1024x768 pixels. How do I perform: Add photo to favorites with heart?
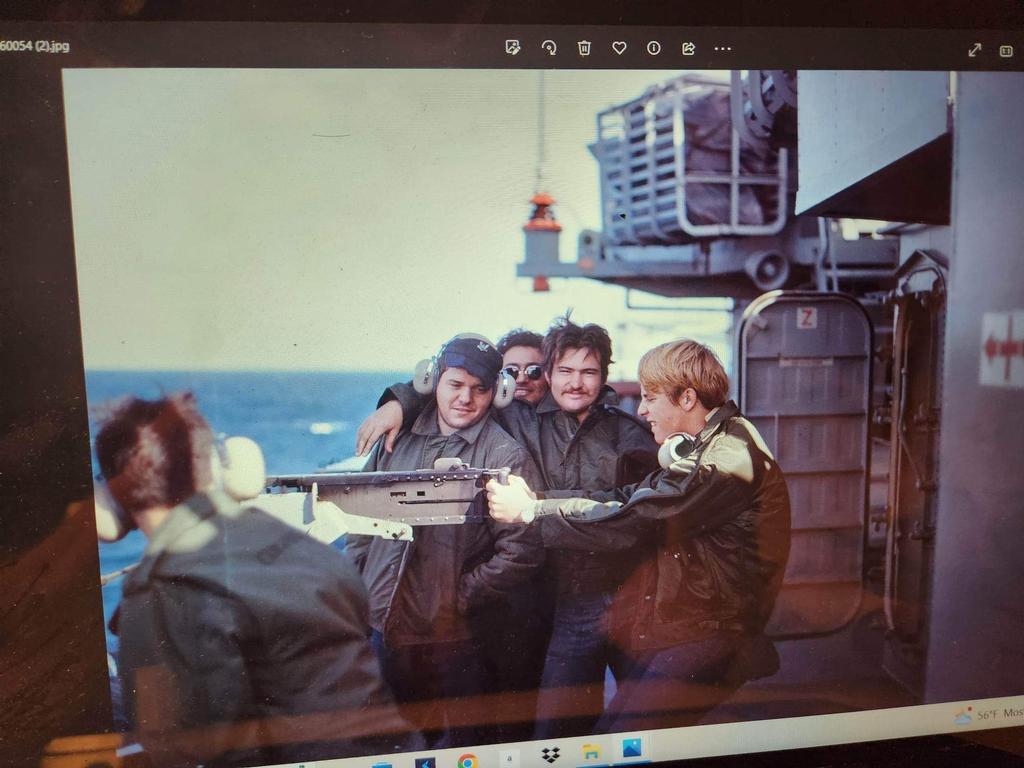[x=619, y=47]
